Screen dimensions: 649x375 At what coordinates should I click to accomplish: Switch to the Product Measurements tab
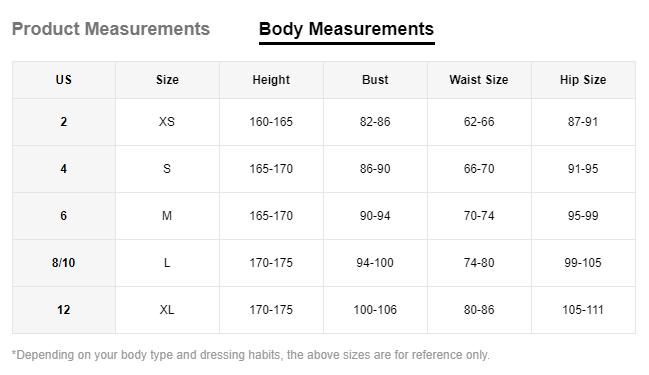click(111, 29)
